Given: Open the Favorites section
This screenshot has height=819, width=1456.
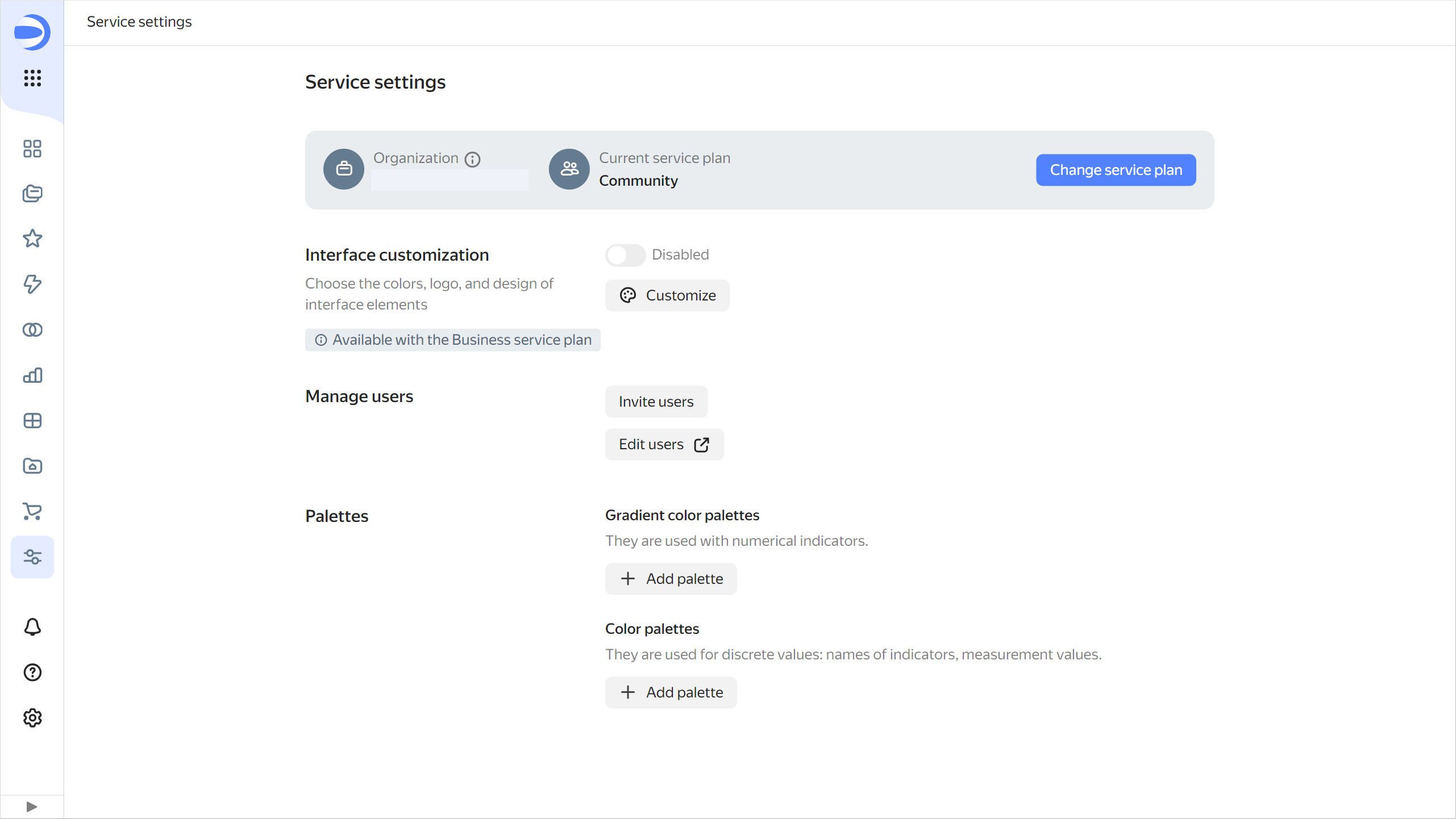Looking at the screenshot, I should pos(32,239).
